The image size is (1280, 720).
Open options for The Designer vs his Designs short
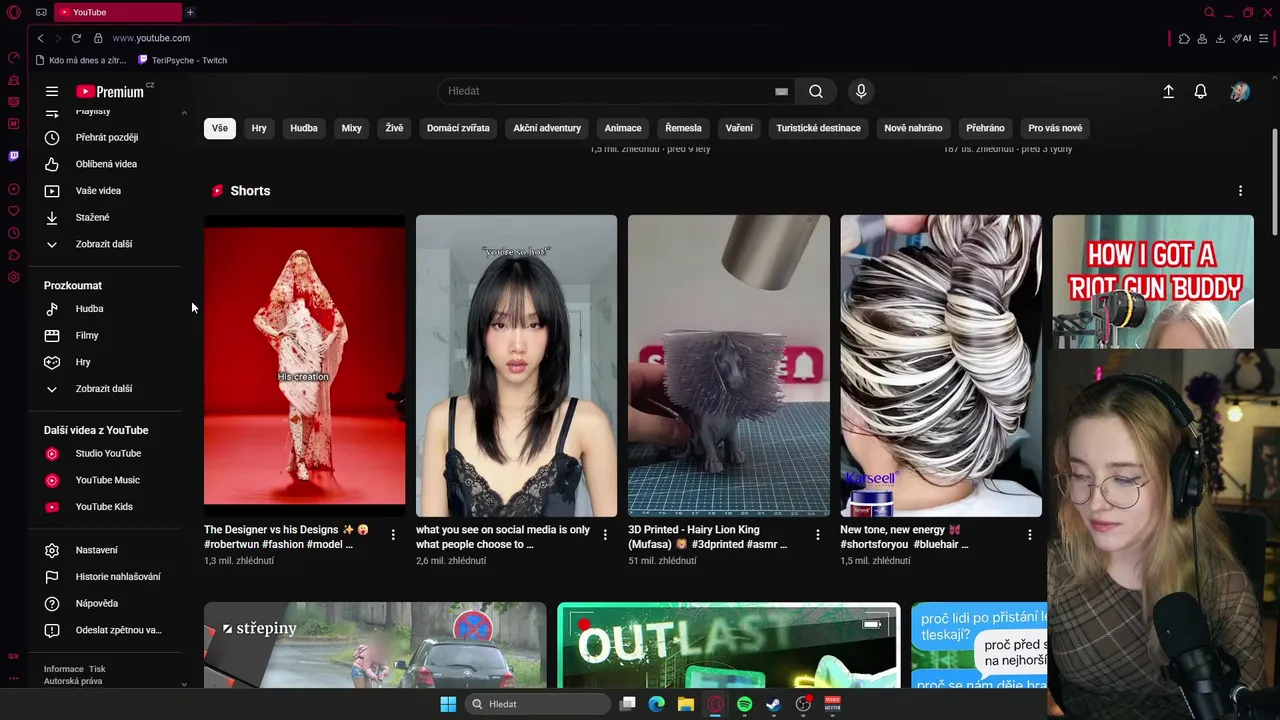[x=393, y=535]
